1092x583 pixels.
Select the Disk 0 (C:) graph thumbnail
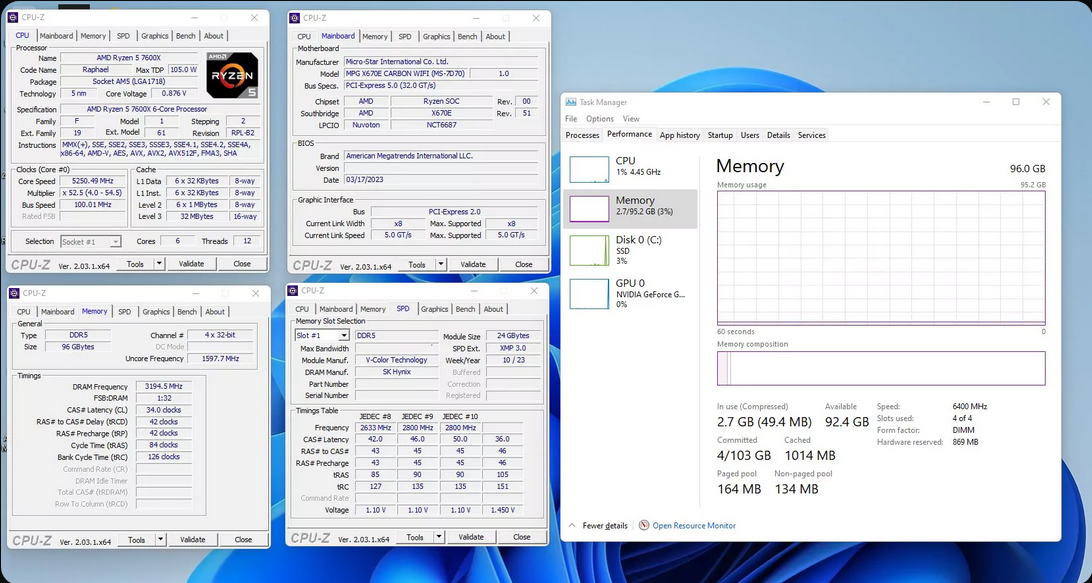tap(589, 250)
